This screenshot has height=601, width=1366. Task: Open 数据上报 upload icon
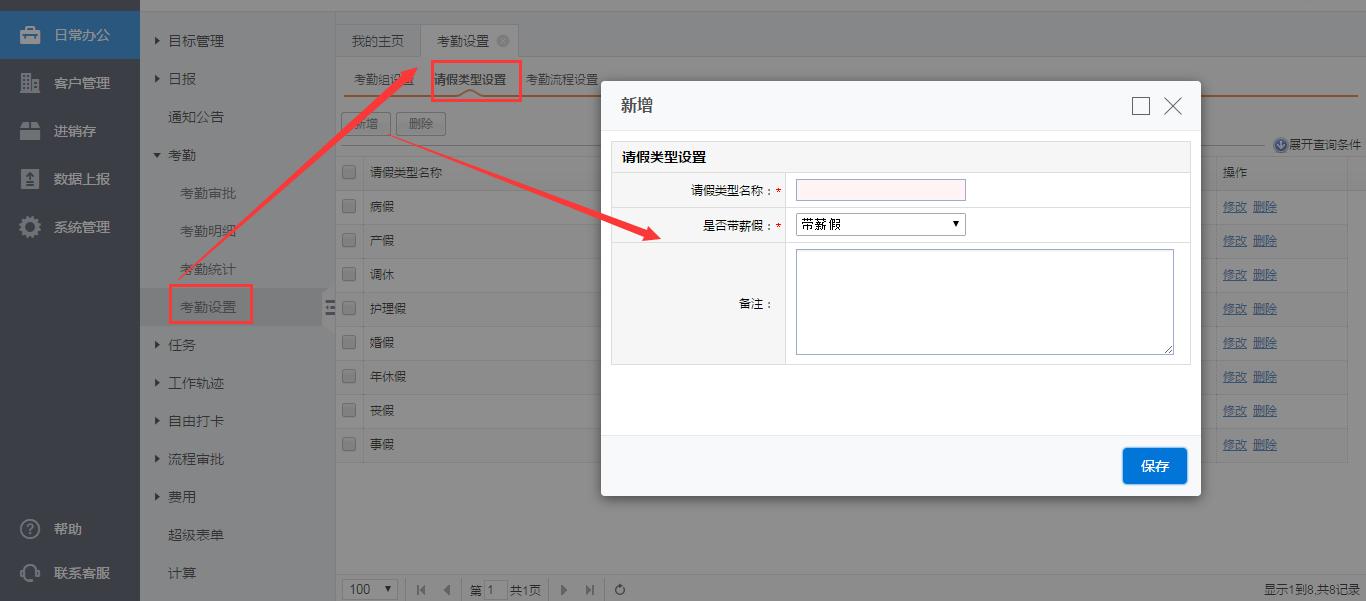(30, 179)
